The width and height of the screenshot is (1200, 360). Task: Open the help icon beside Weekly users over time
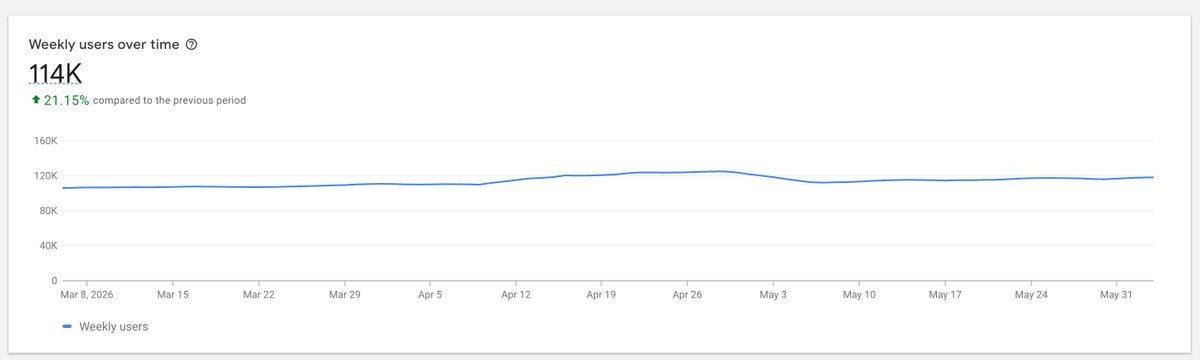tap(192, 45)
